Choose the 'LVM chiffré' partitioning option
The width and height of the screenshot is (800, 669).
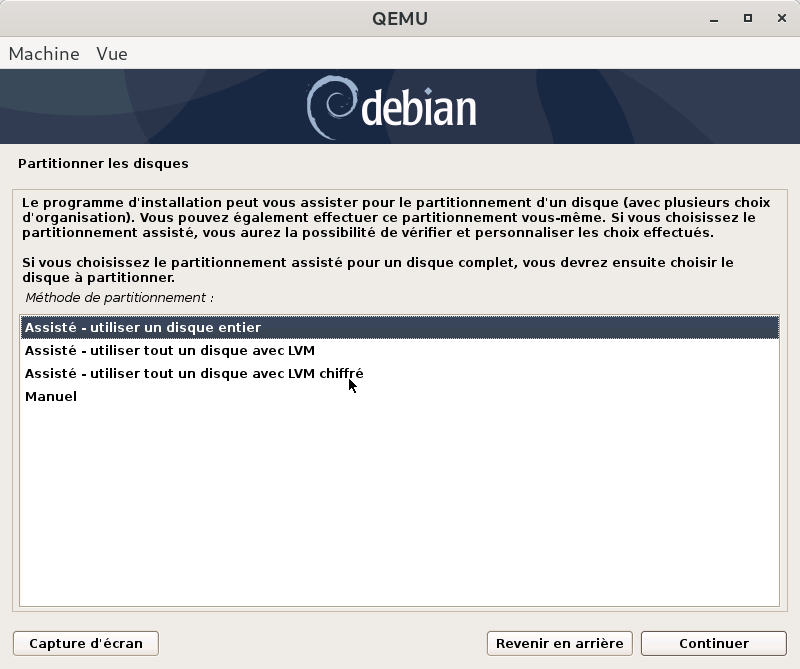coord(194,373)
